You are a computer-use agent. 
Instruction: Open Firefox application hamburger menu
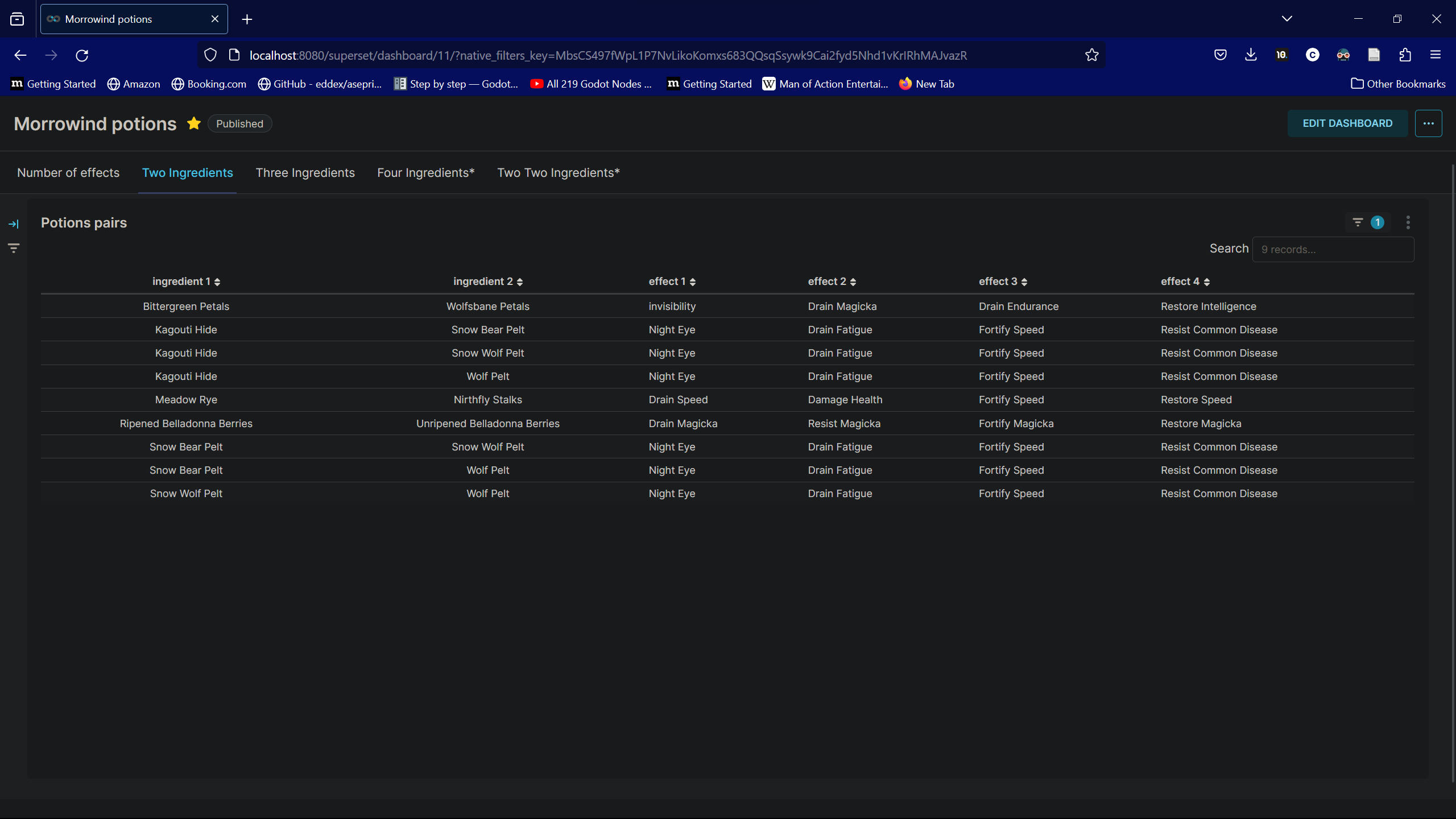coord(1436,55)
